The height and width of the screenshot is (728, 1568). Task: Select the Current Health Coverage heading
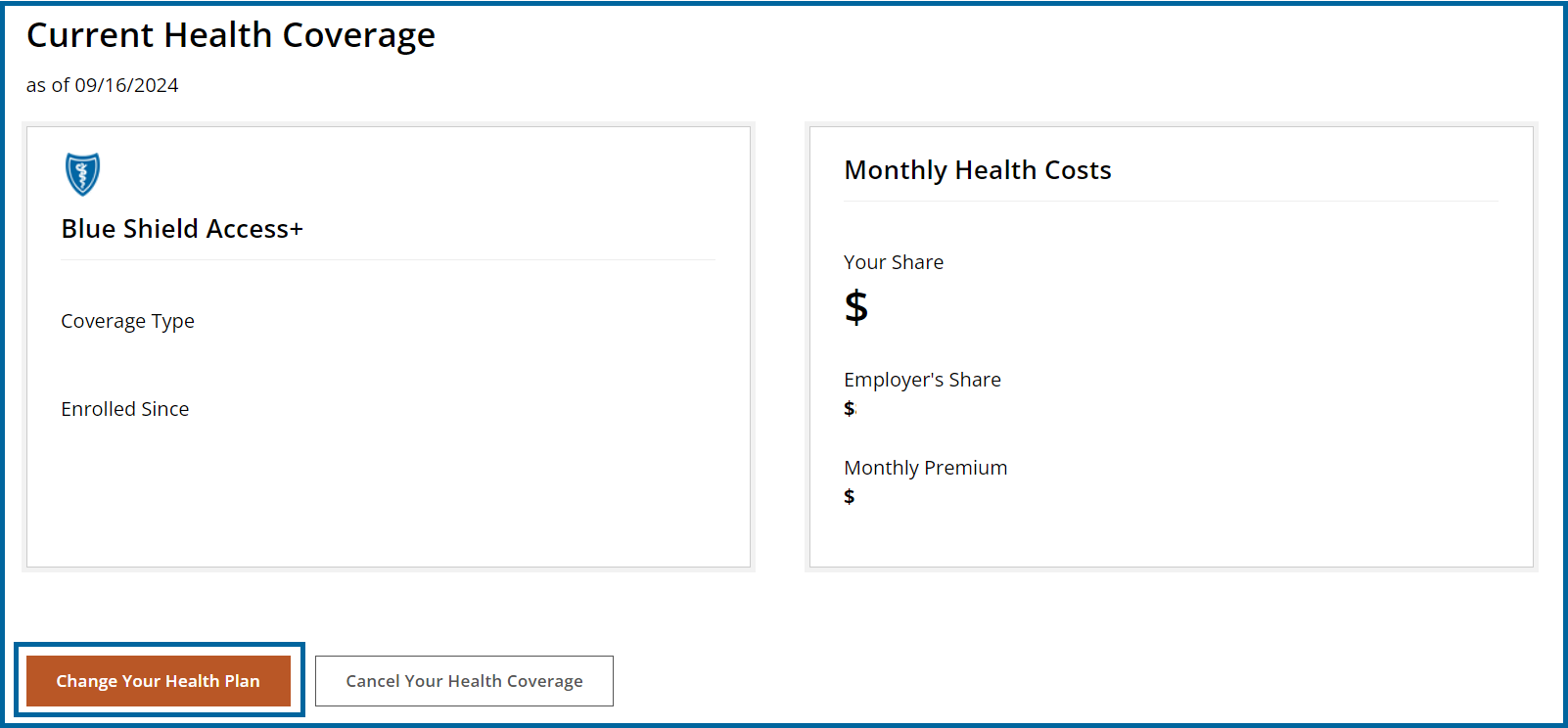[x=231, y=35]
